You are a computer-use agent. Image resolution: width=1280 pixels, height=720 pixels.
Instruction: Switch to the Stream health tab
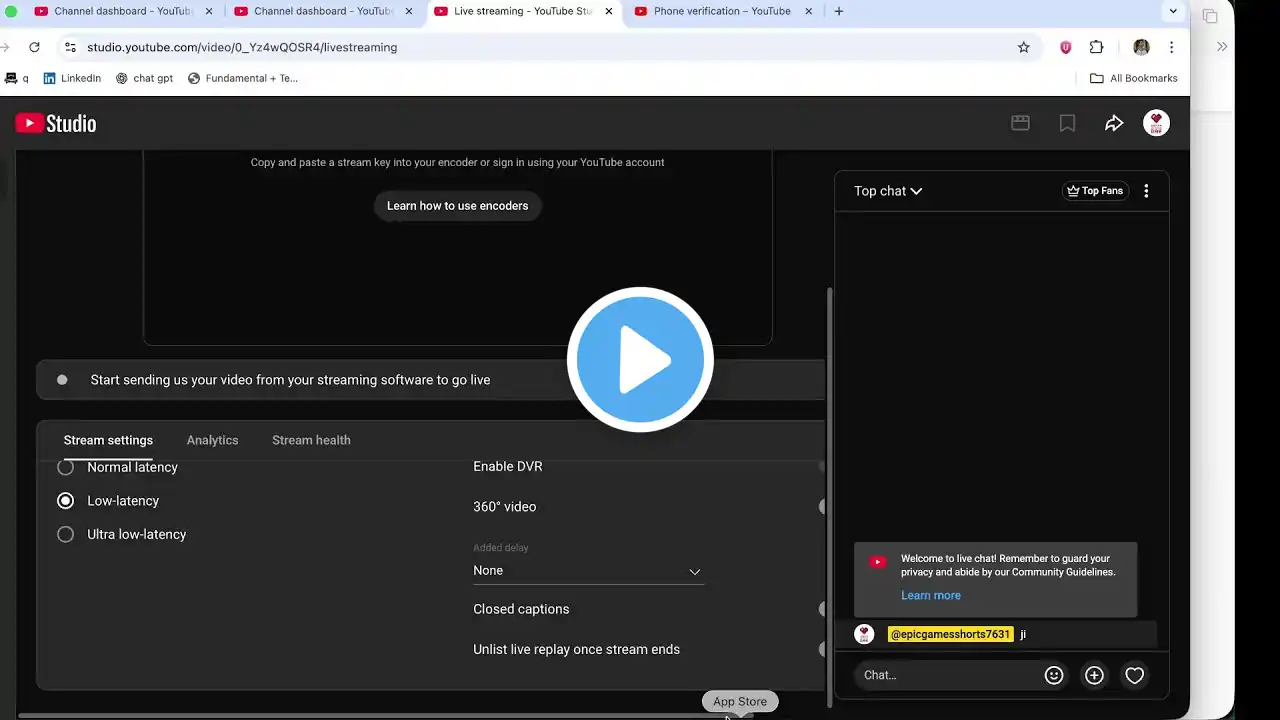[311, 440]
